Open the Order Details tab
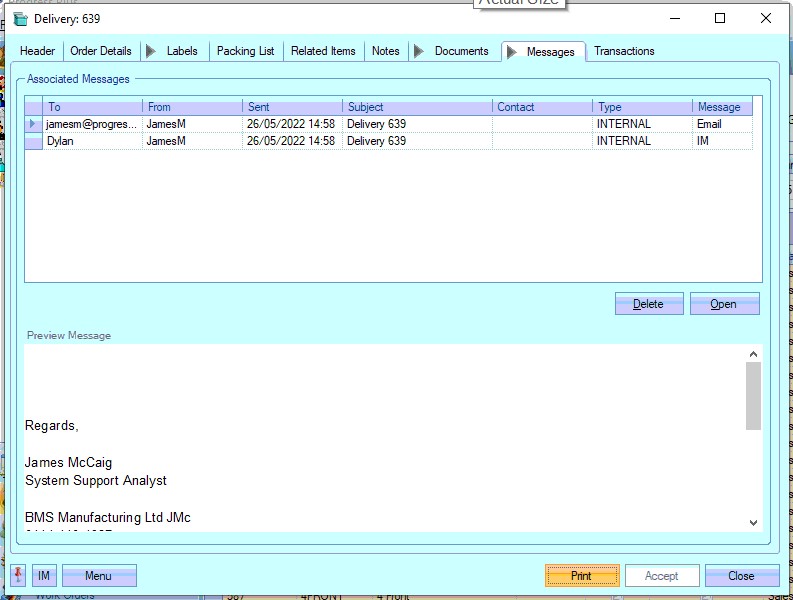793x600 pixels. pyautogui.click(x=101, y=51)
